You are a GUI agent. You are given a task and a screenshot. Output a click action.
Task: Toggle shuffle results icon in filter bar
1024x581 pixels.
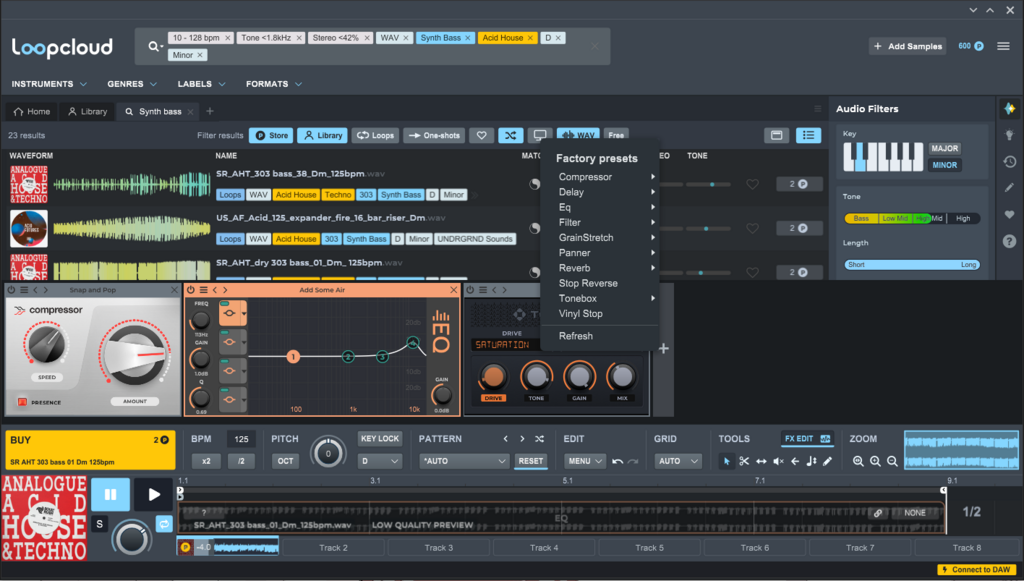(511, 135)
